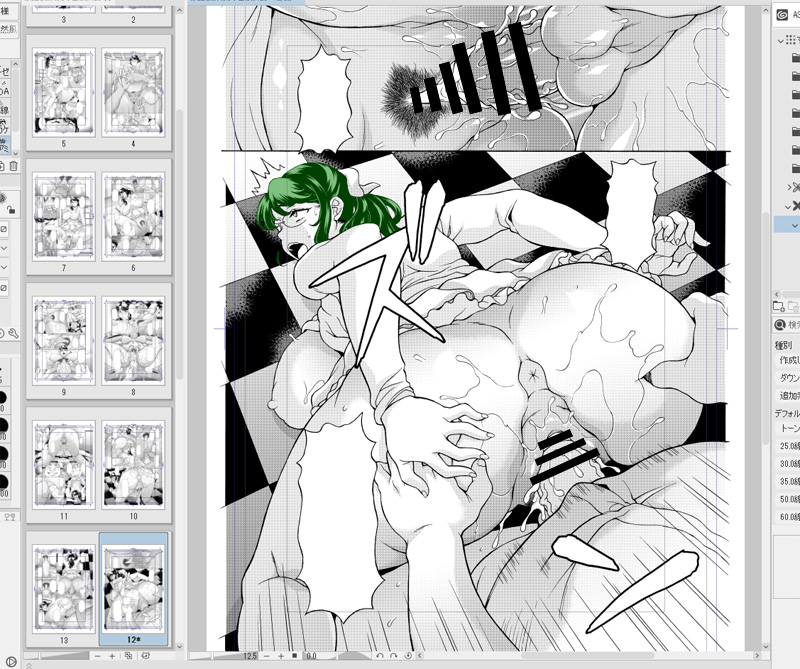Reset canvas rotation icon
The image size is (800, 669).
click(408, 656)
